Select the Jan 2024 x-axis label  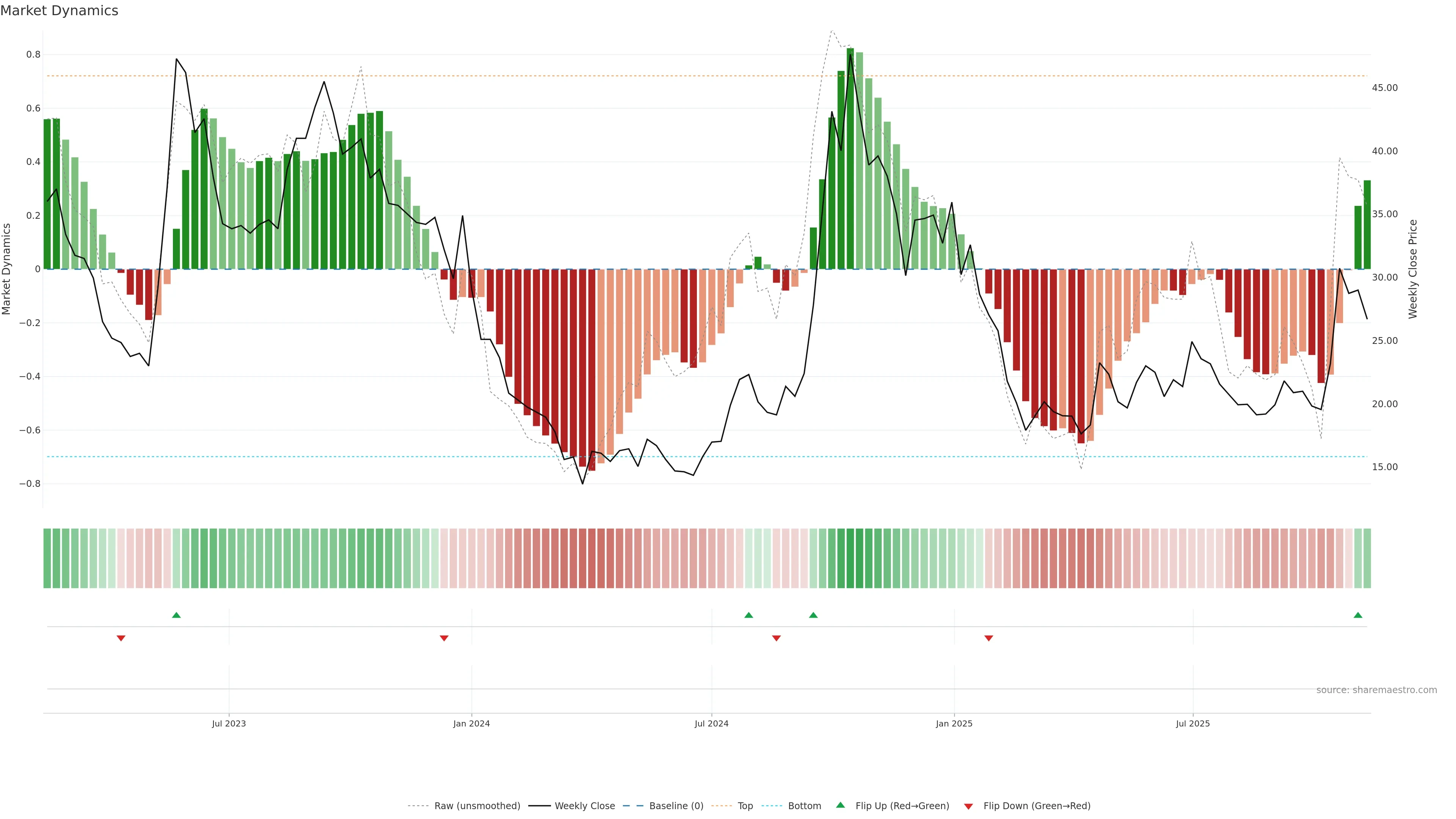point(471,723)
